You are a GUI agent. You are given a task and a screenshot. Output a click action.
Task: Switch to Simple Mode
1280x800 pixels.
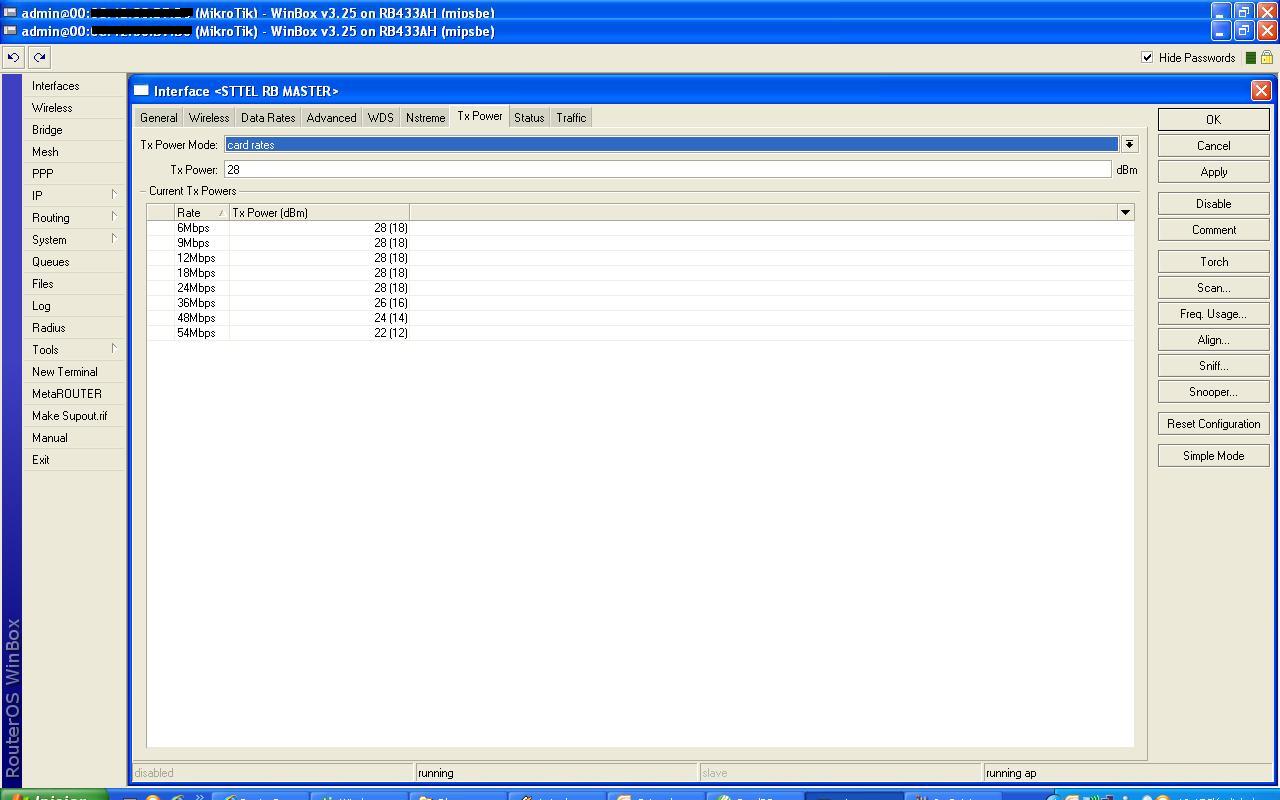(x=1213, y=455)
